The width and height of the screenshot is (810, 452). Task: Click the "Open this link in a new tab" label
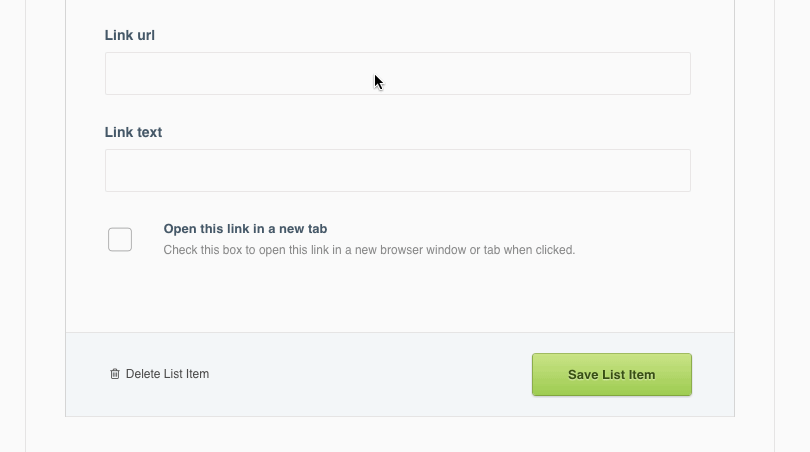tap(245, 229)
